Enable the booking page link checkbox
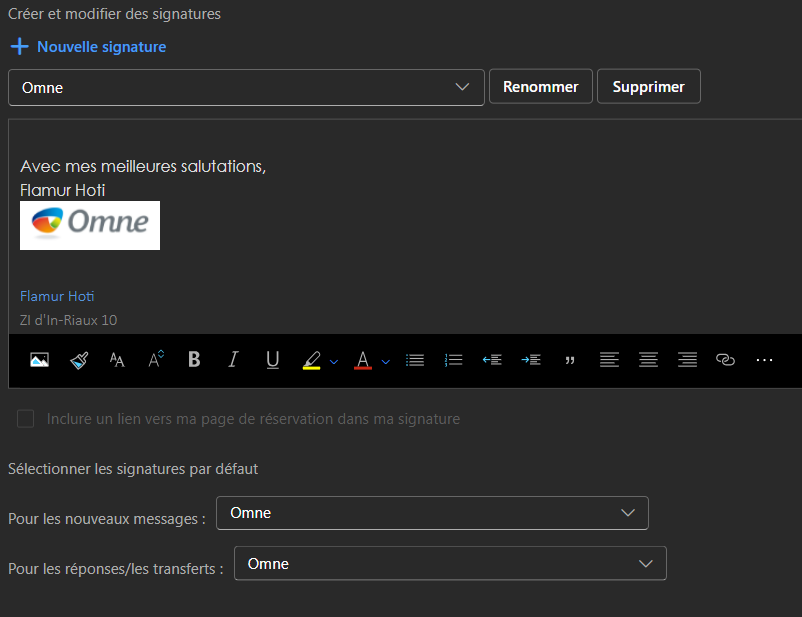 [26, 419]
